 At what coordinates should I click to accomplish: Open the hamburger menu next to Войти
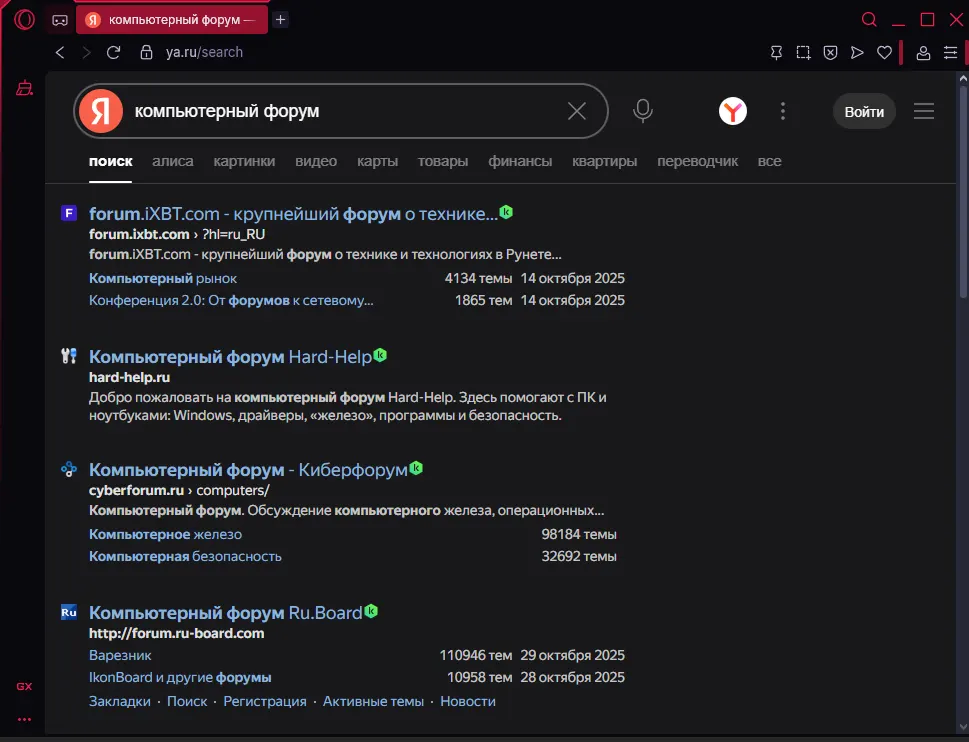click(923, 111)
